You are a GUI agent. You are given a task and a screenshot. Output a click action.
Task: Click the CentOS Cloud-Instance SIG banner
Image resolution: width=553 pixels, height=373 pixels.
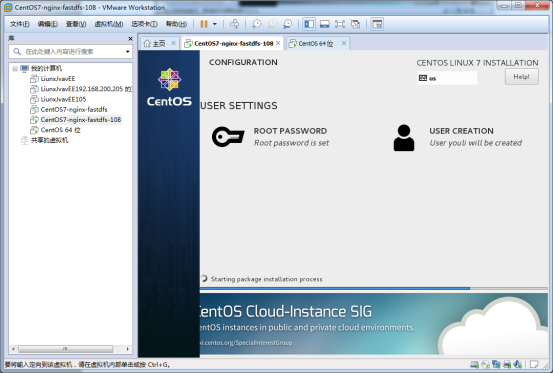(373, 324)
